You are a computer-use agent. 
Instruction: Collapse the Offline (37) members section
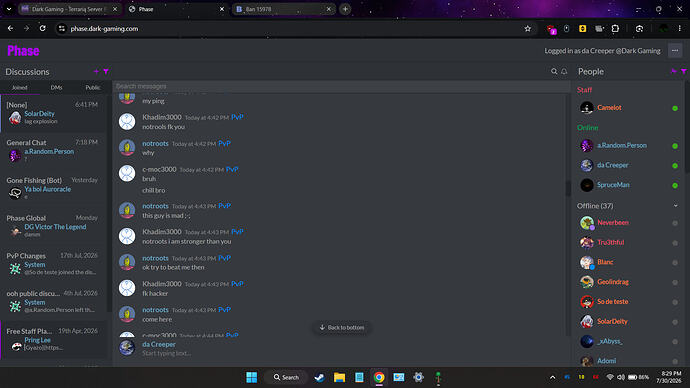click(676, 206)
